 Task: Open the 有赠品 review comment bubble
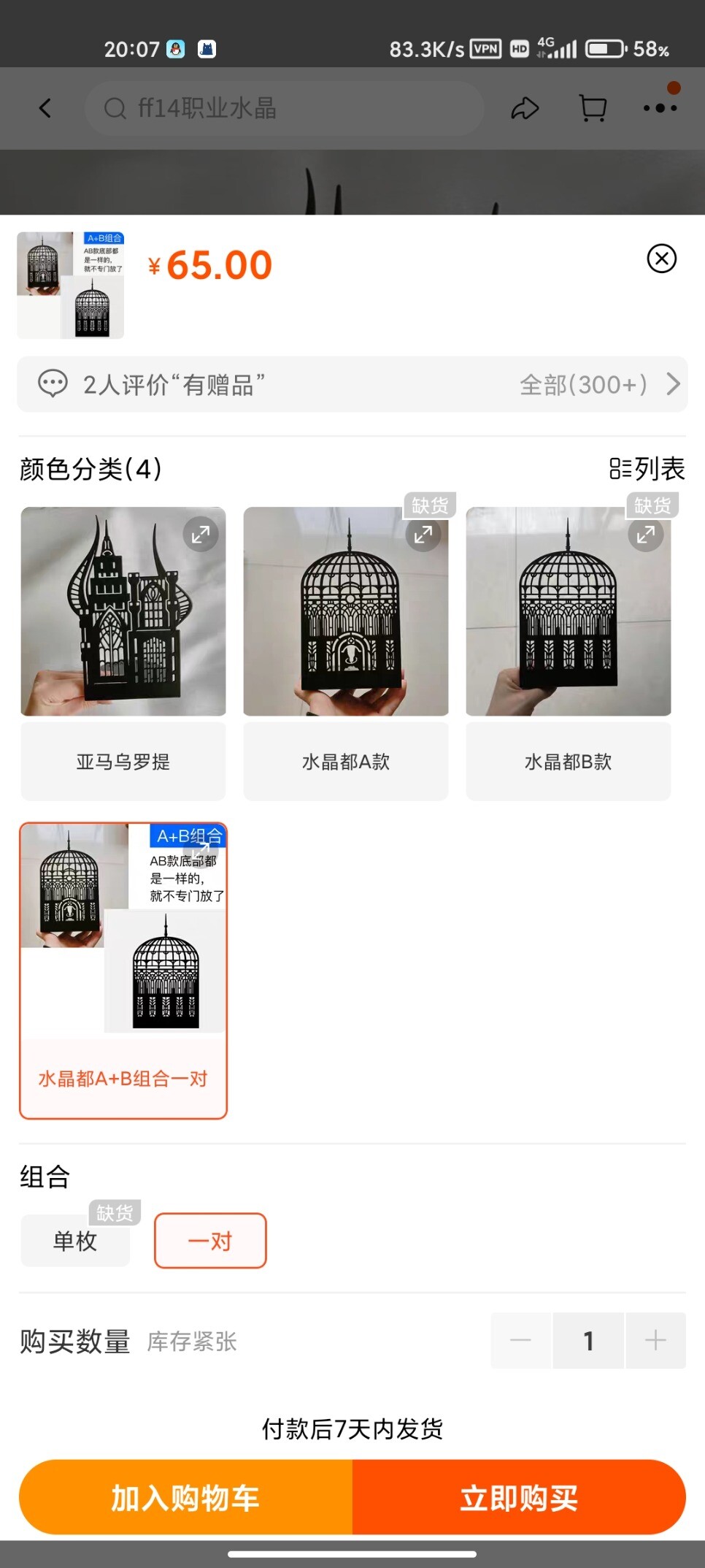tap(53, 384)
